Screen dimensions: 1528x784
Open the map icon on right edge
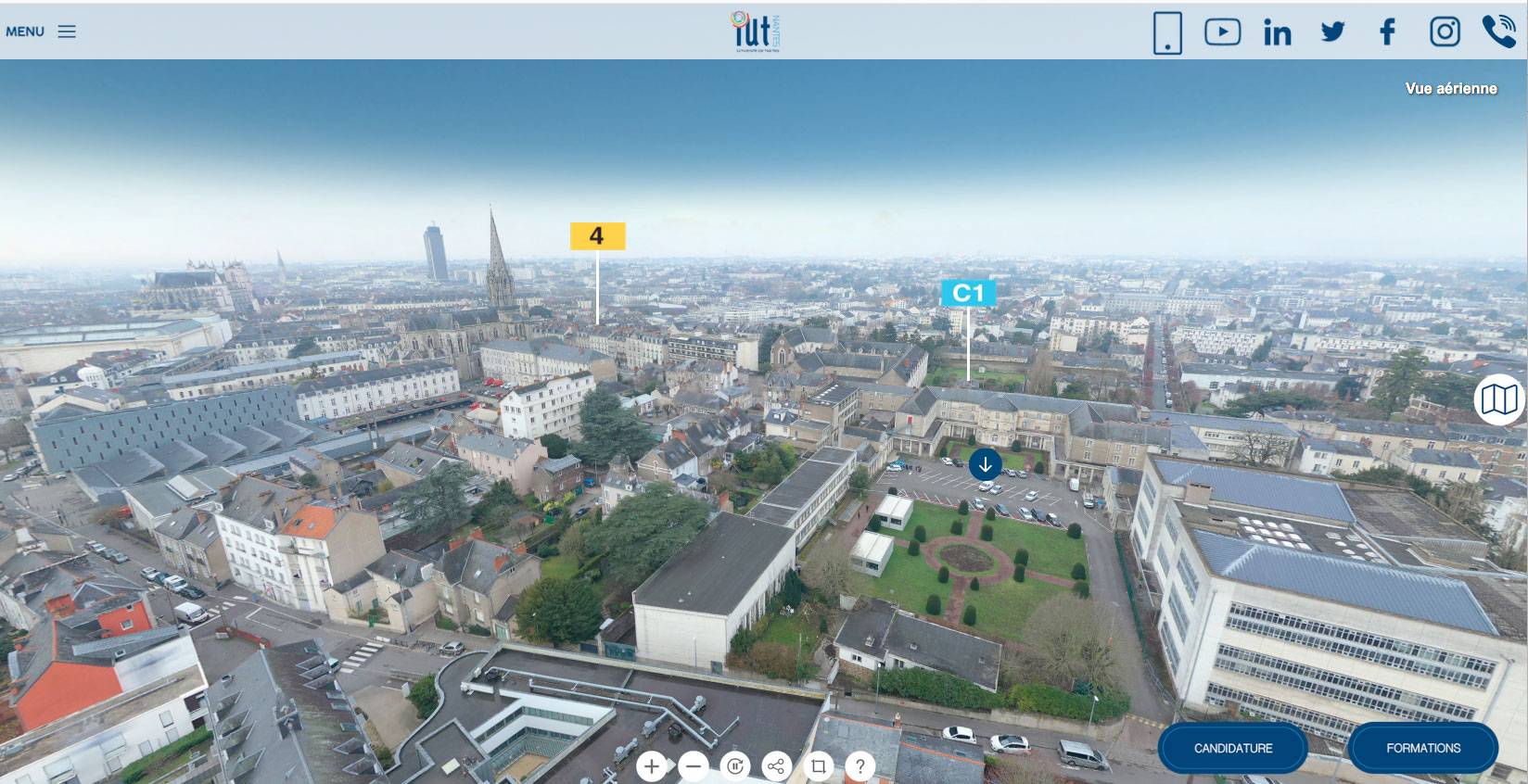1499,399
